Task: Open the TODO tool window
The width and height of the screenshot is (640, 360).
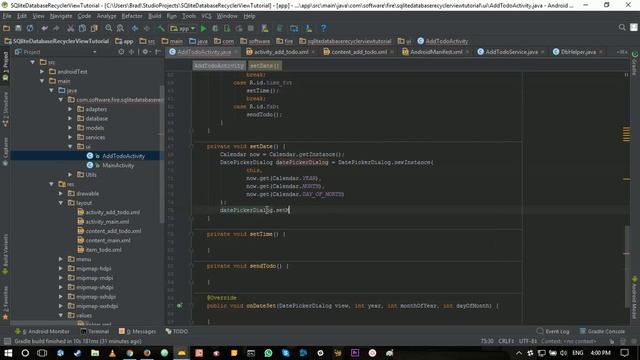Action: pyautogui.click(x=177, y=331)
